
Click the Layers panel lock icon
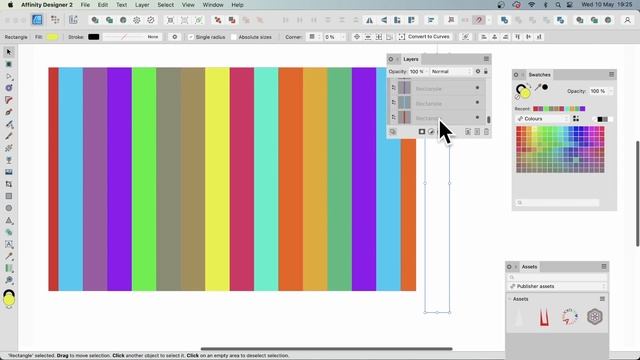(486, 71)
